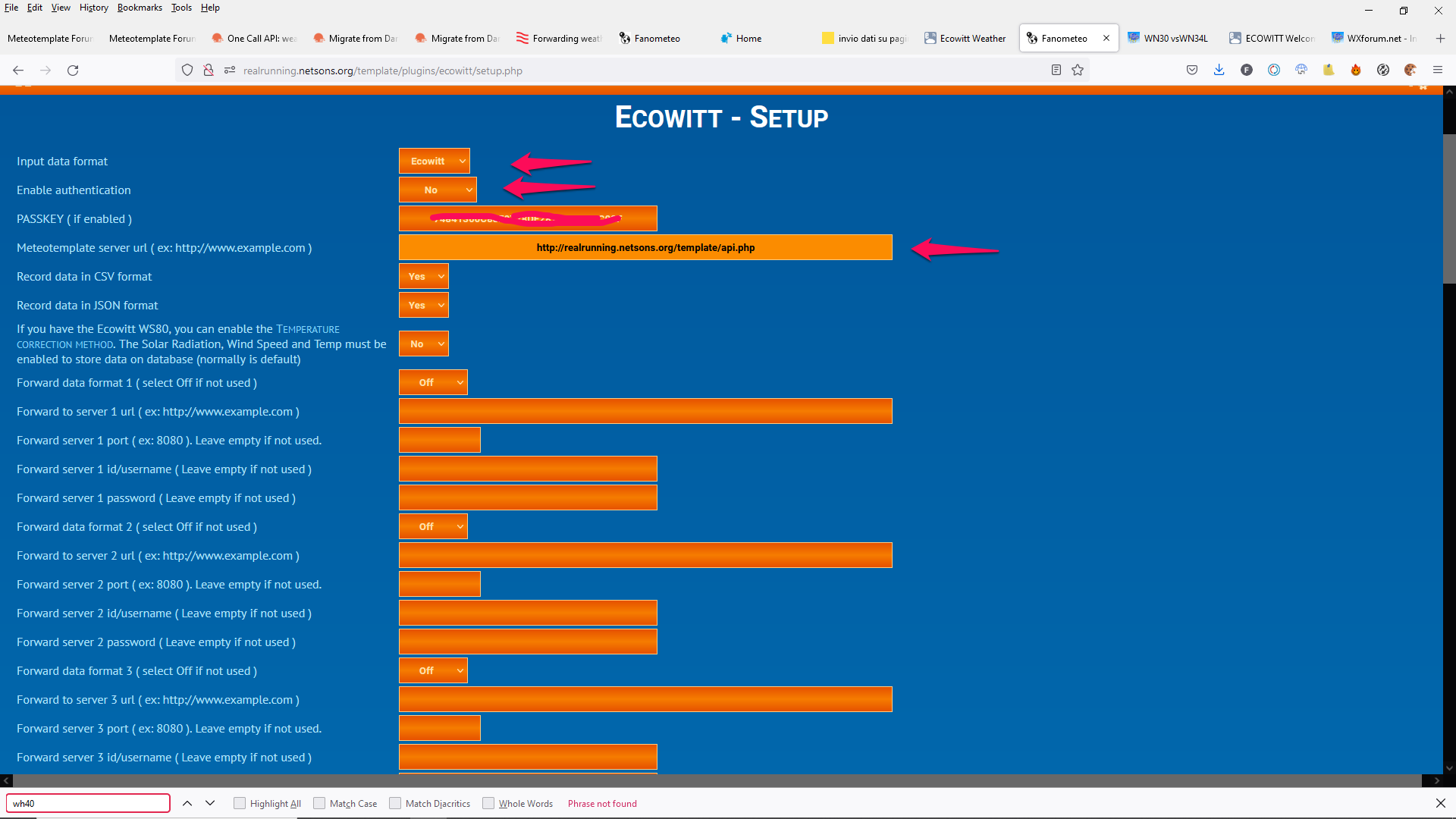
Task: Click the Forward to server 2 url field
Action: click(x=645, y=555)
